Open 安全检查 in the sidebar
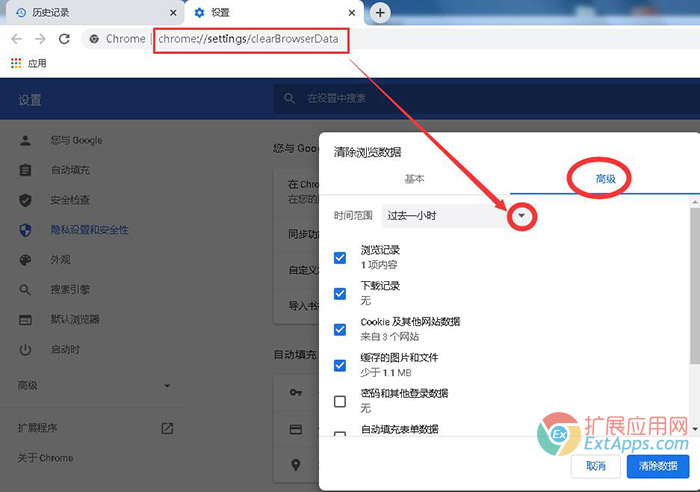 tap(70, 200)
